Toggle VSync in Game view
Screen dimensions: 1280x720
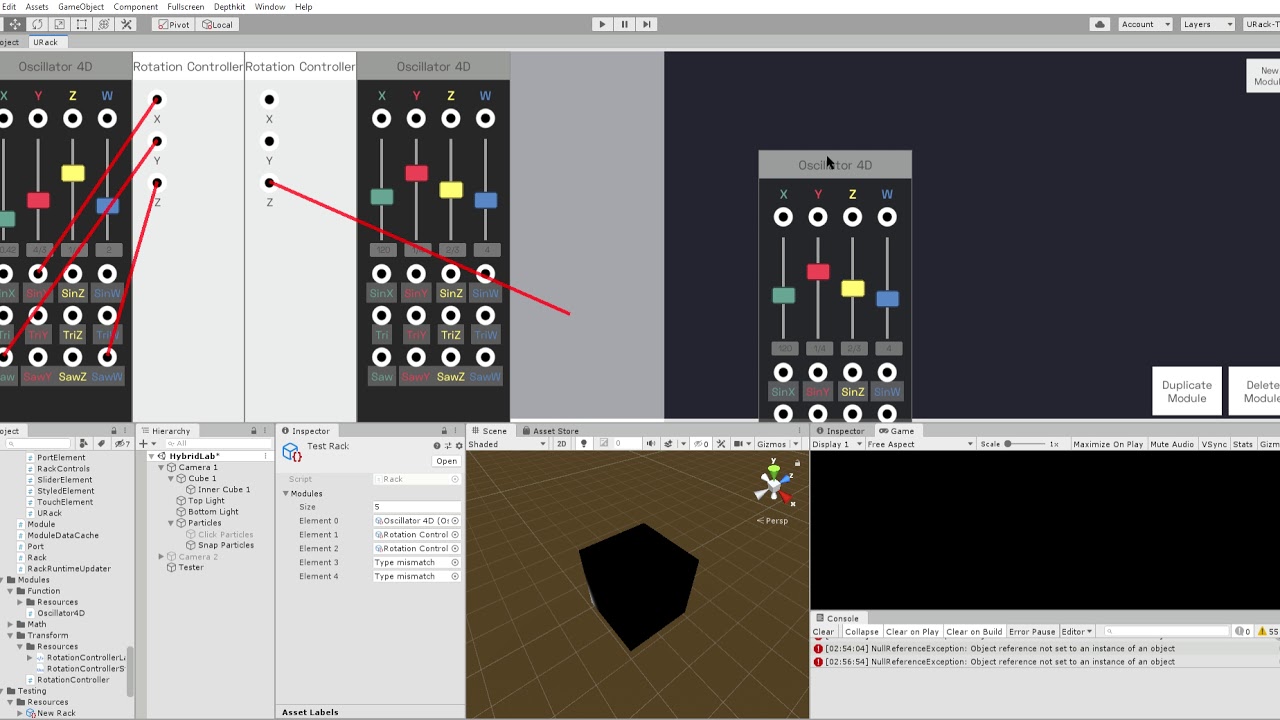click(x=1214, y=444)
